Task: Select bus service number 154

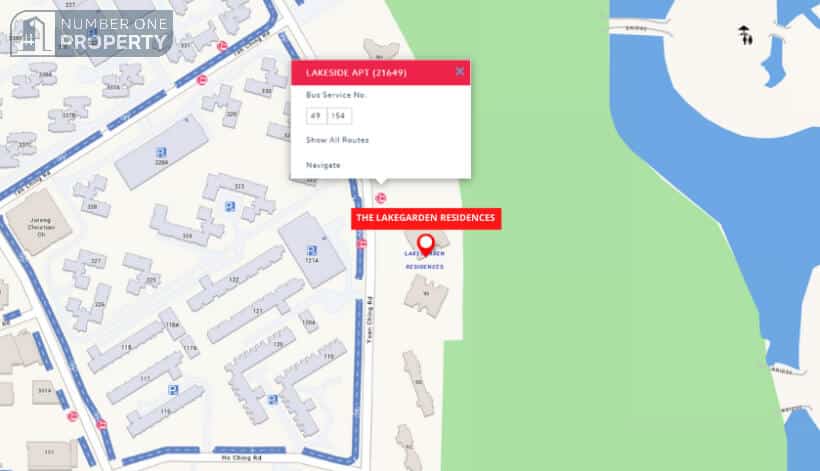Action: point(338,116)
